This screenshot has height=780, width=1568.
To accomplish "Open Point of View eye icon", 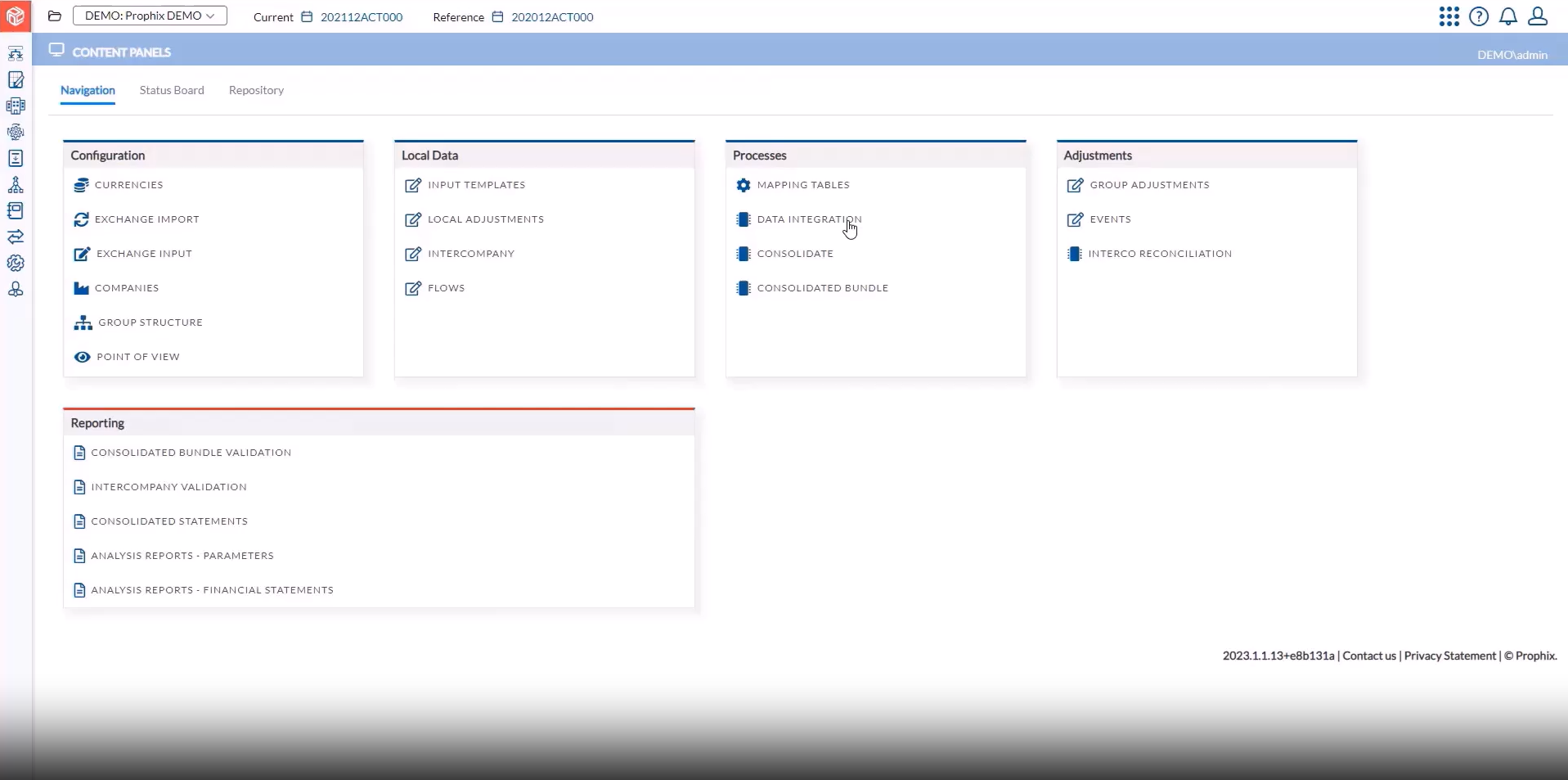I will [82, 357].
